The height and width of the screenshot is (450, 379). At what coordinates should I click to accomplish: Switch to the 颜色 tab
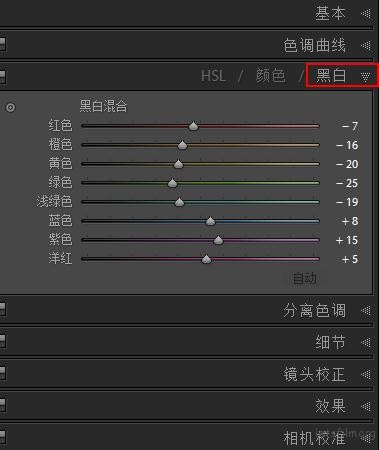point(270,76)
